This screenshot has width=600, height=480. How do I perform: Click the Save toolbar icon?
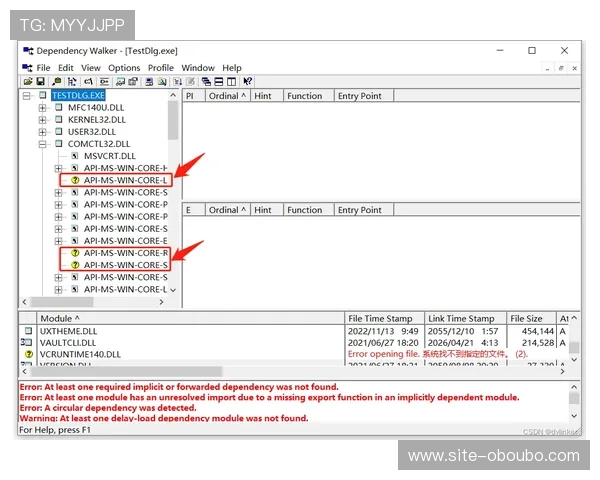(41, 81)
